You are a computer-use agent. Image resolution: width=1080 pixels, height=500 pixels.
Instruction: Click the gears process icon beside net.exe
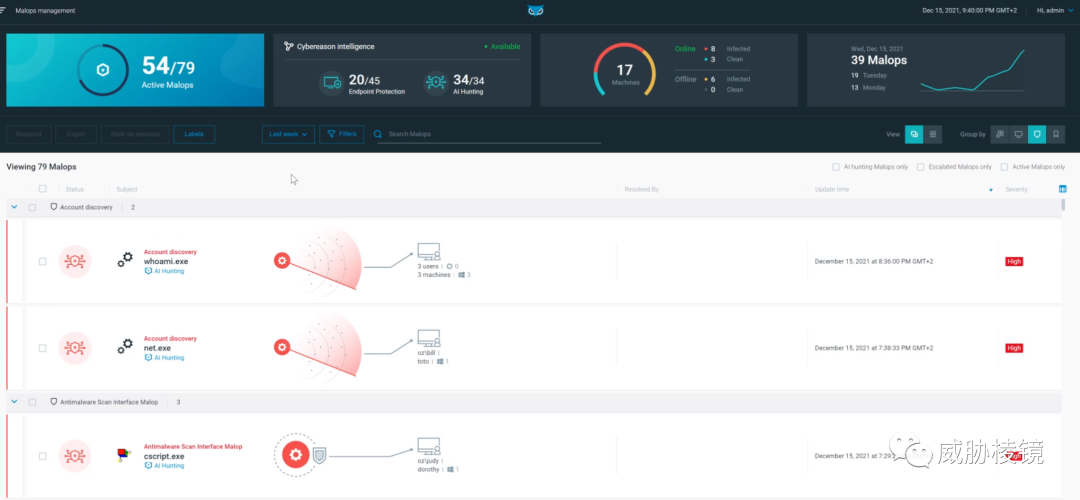[125, 346]
